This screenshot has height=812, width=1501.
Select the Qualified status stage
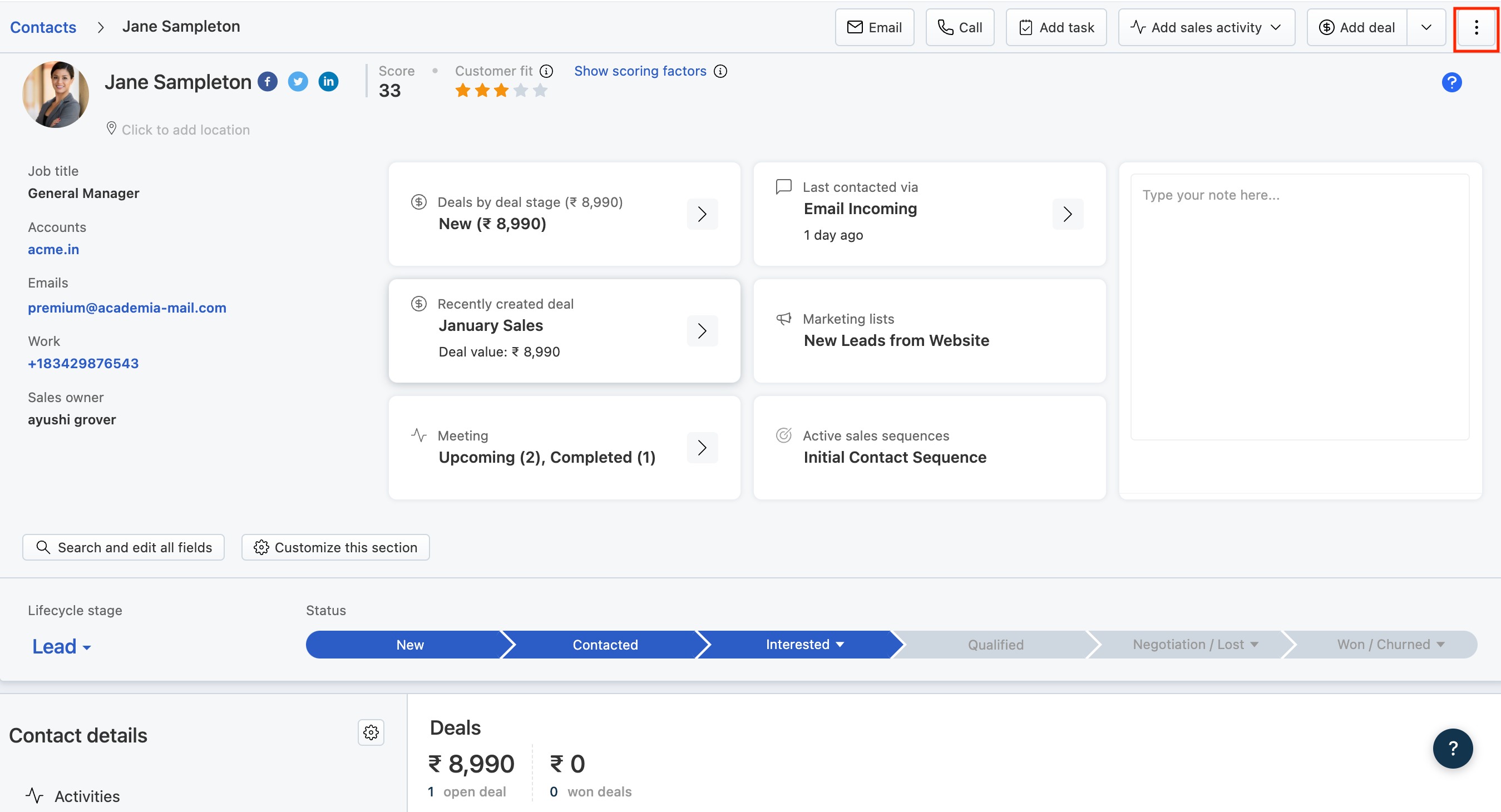pos(995,645)
